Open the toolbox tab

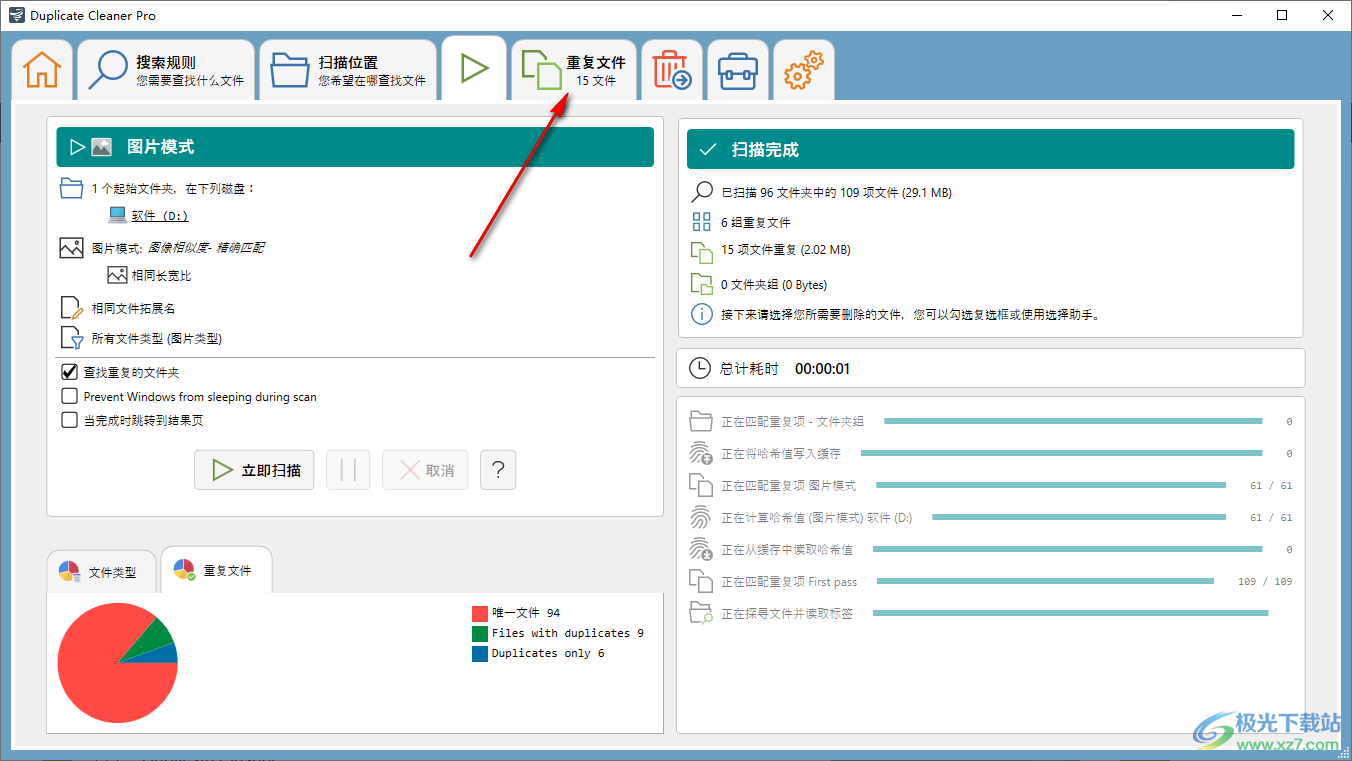coord(738,70)
